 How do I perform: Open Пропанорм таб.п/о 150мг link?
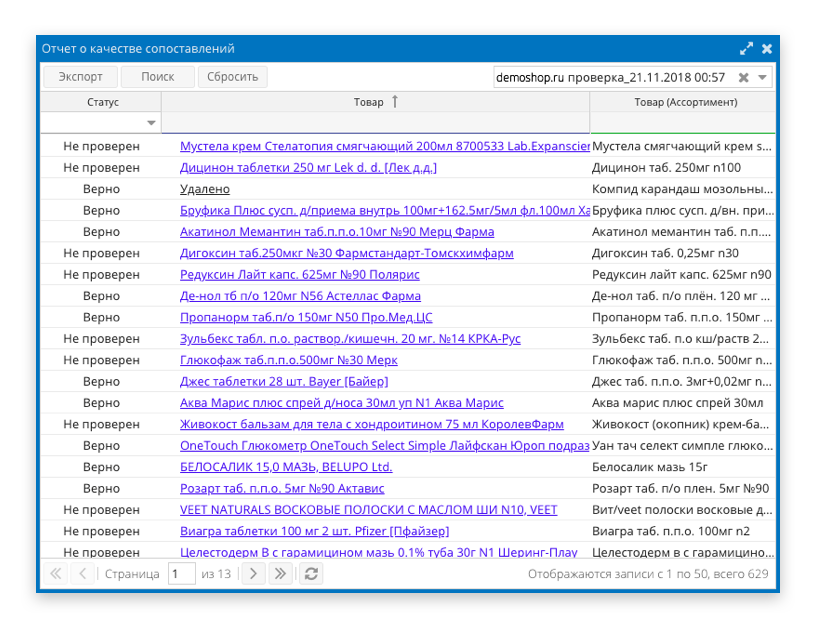[x=306, y=318]
